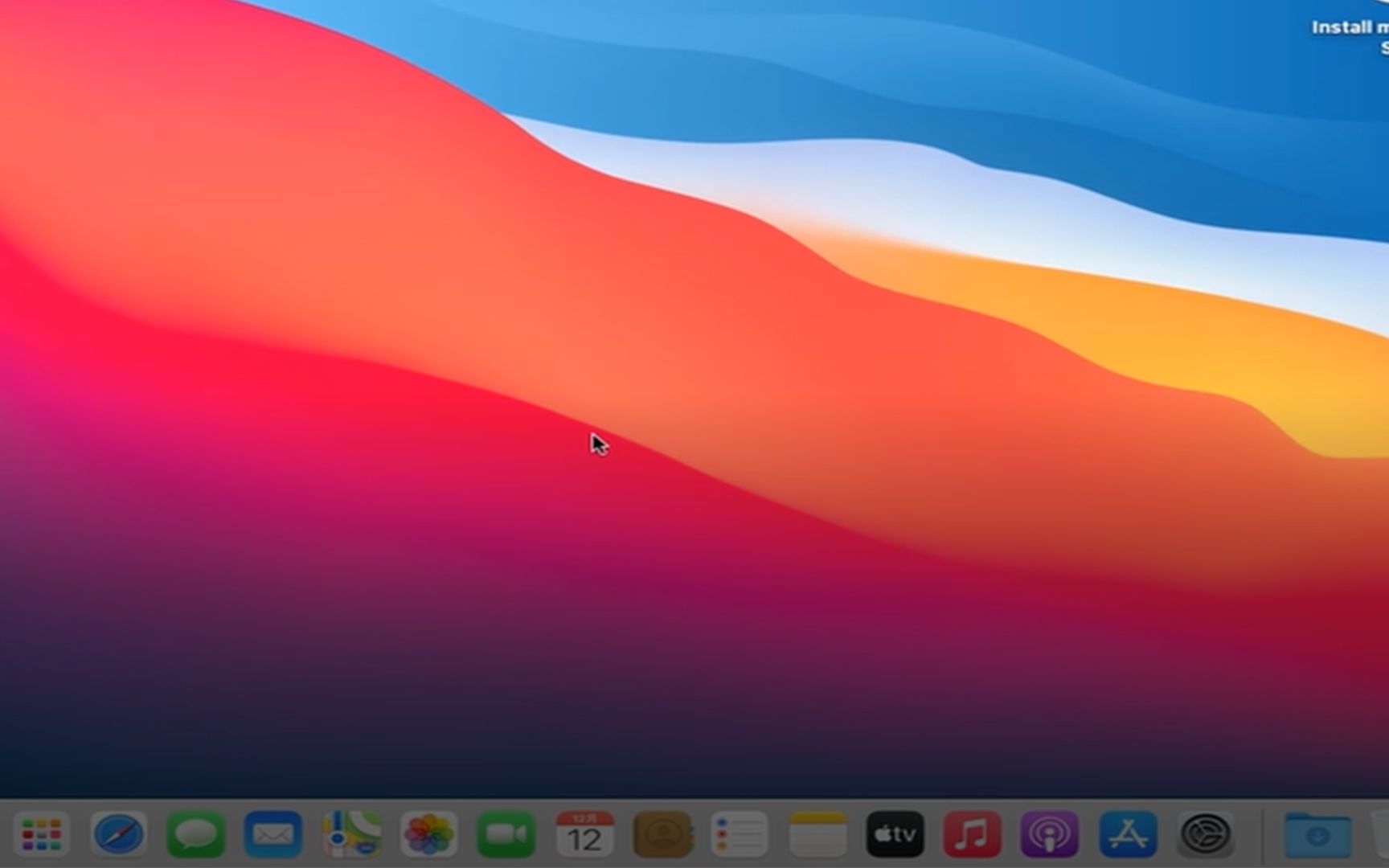Open the Mail app in the Dock
The height and width of the screenshot is (868, 1389).
[x=273, y=834]
